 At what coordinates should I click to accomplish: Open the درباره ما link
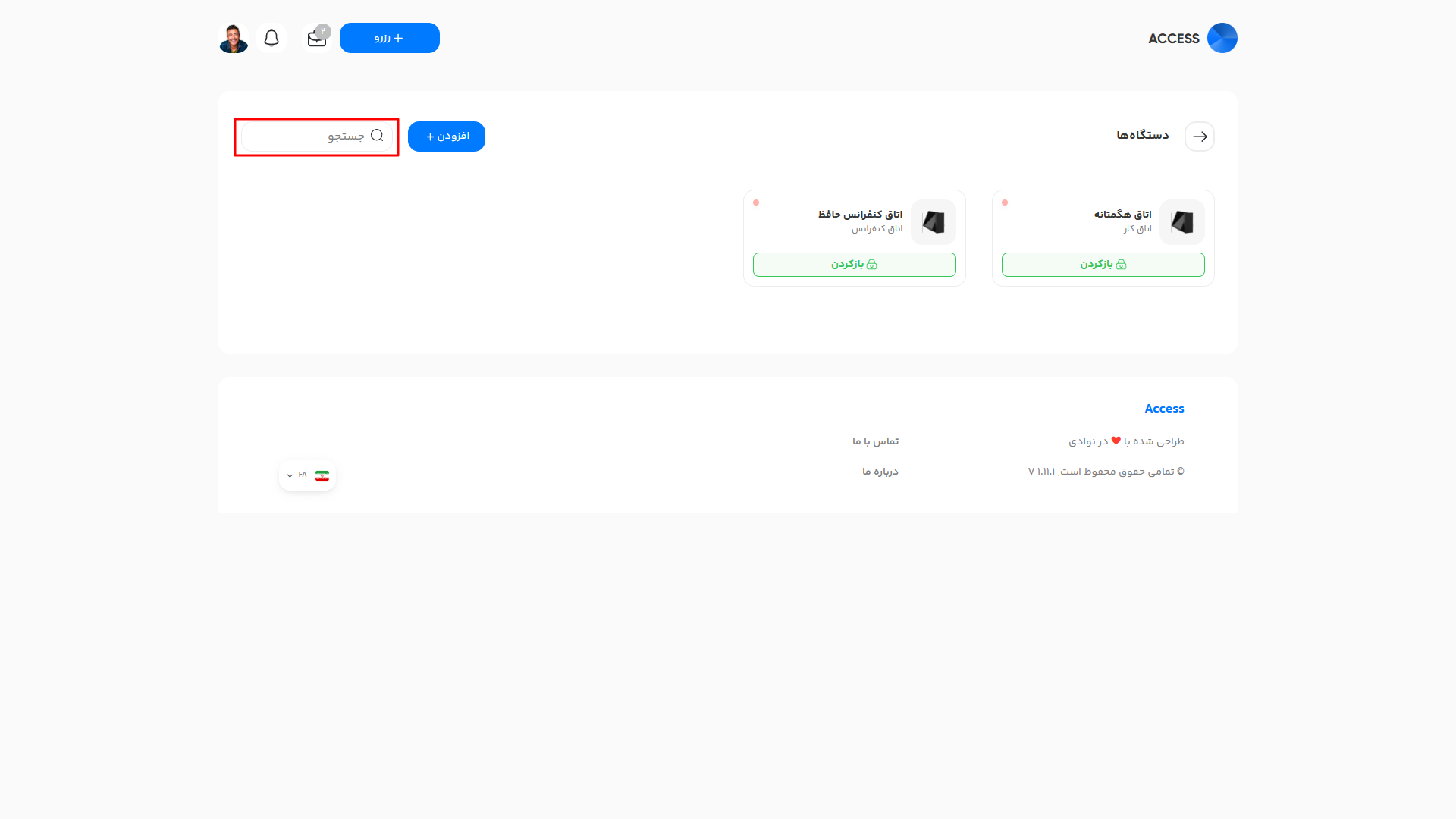(x=880, y=472)
